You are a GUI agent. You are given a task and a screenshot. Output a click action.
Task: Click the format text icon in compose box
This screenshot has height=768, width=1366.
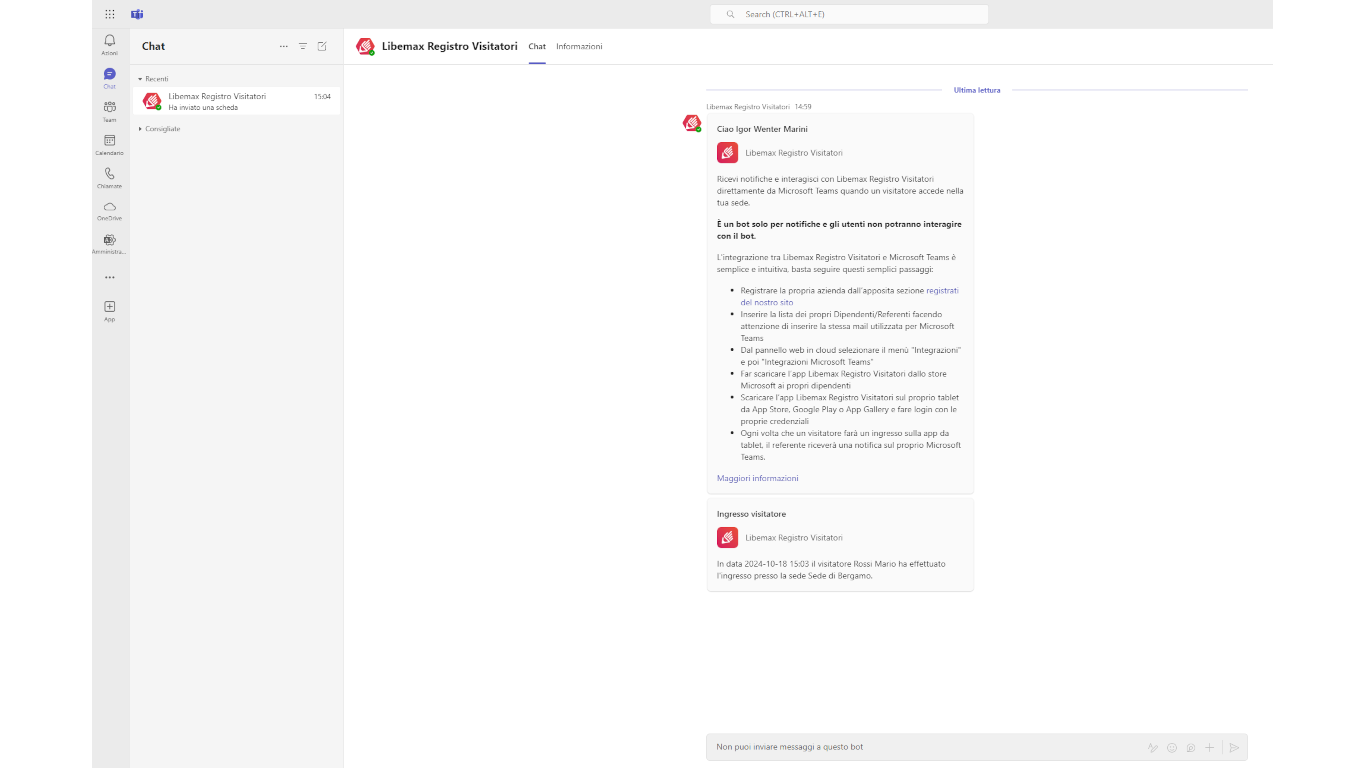click(1153, 747)
